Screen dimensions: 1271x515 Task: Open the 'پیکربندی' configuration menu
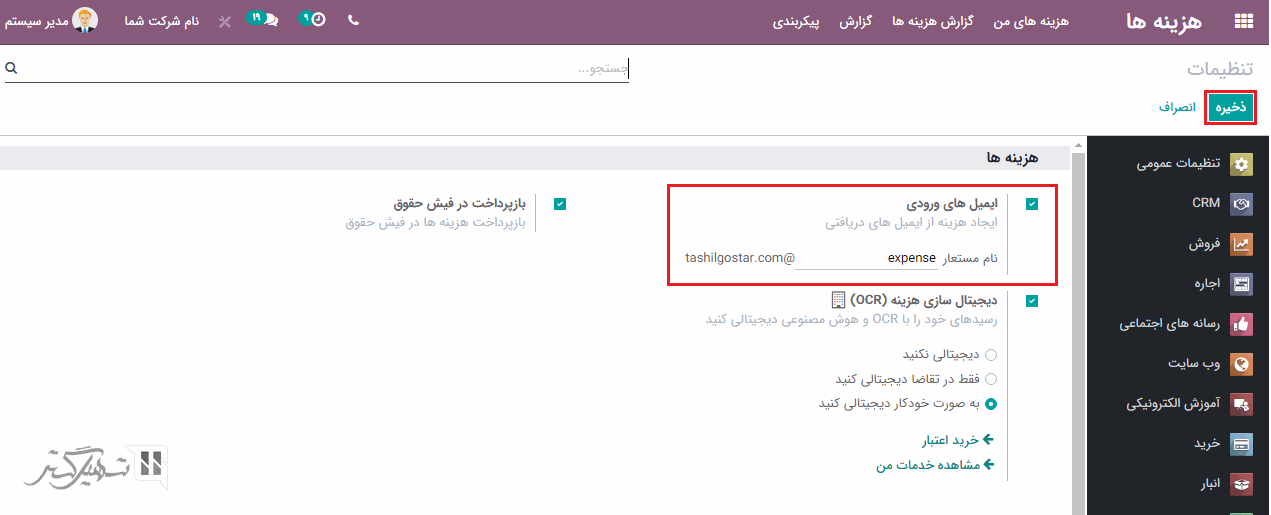click(x=796, y=21)
